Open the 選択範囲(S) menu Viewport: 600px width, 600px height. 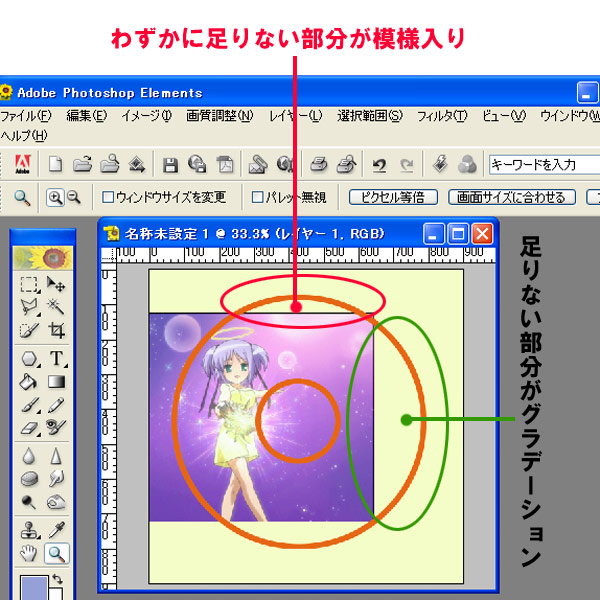pyautogui.click(x=370, y=116)
